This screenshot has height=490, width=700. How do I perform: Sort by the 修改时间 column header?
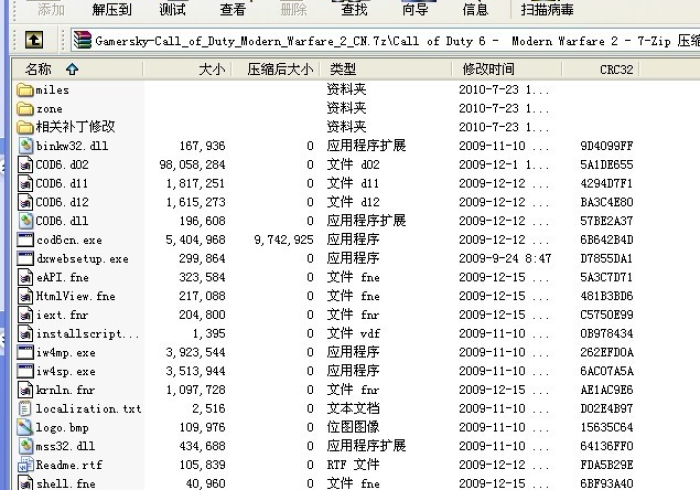point(506,69)
